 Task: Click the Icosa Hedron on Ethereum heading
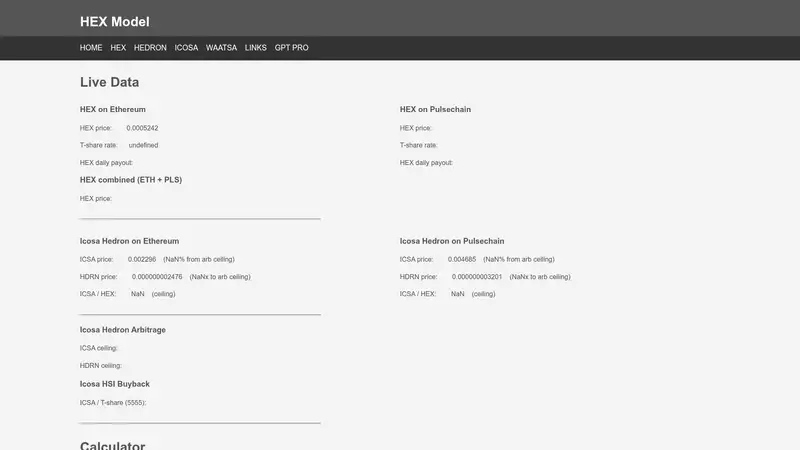[129, 241]
